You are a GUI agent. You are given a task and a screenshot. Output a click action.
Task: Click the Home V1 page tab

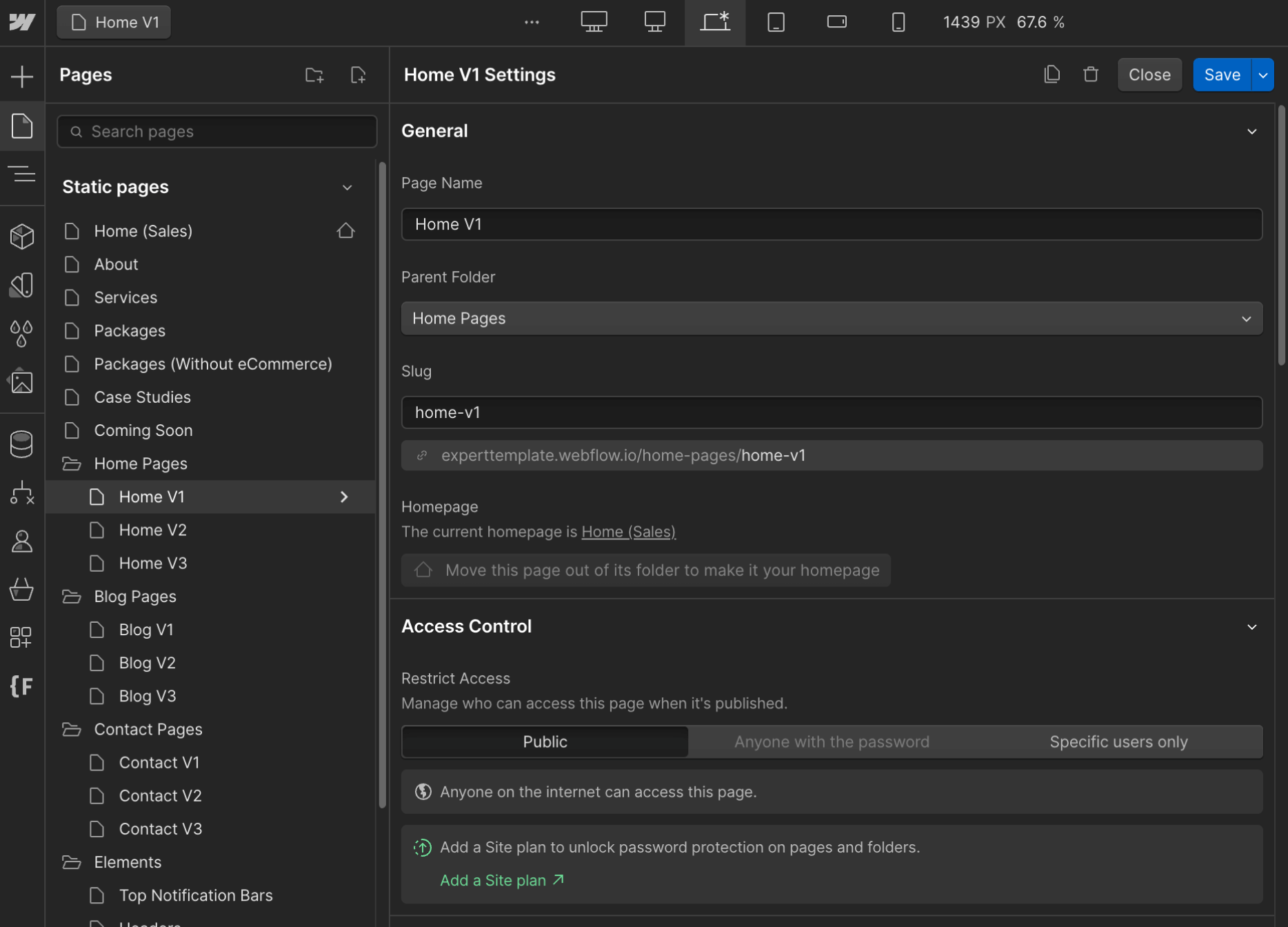click(113, 21)
